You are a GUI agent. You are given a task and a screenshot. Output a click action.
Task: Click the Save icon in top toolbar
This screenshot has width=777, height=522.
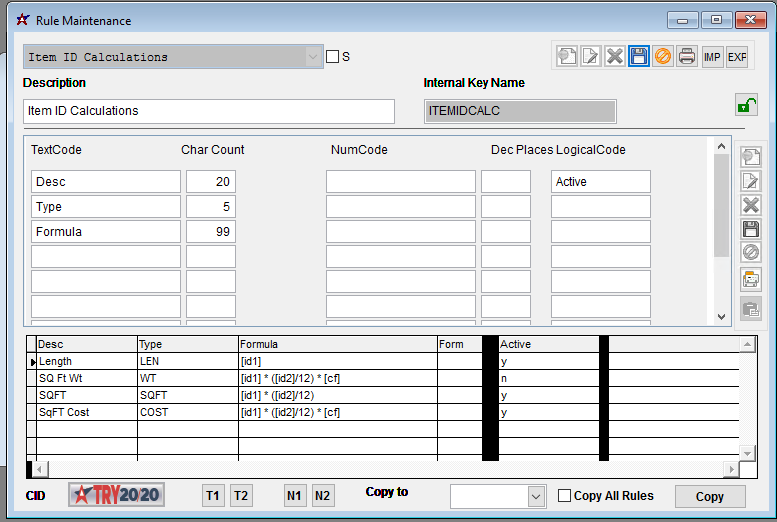pos(638,57)
